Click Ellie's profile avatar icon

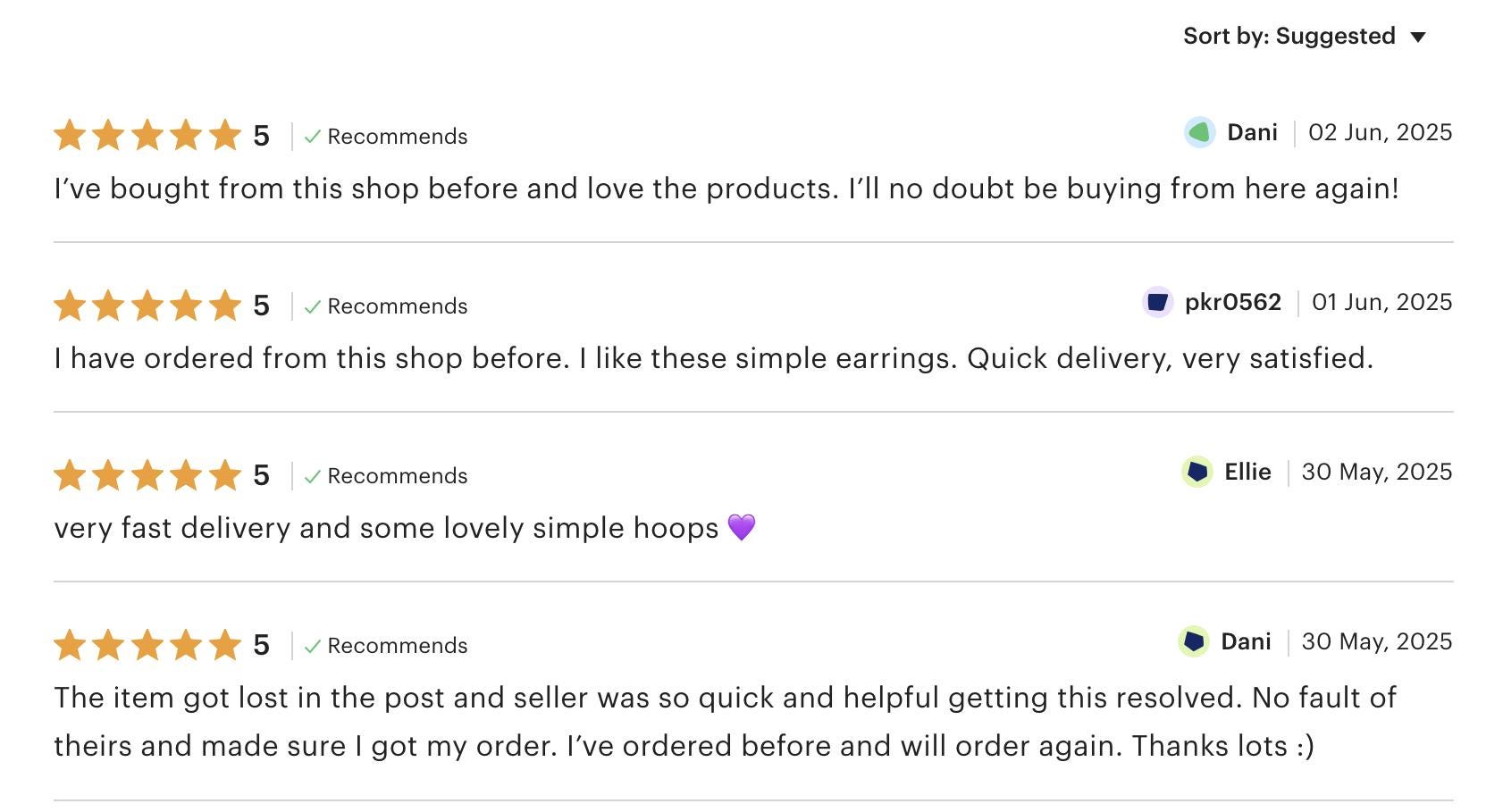[x=1197, y=472]
